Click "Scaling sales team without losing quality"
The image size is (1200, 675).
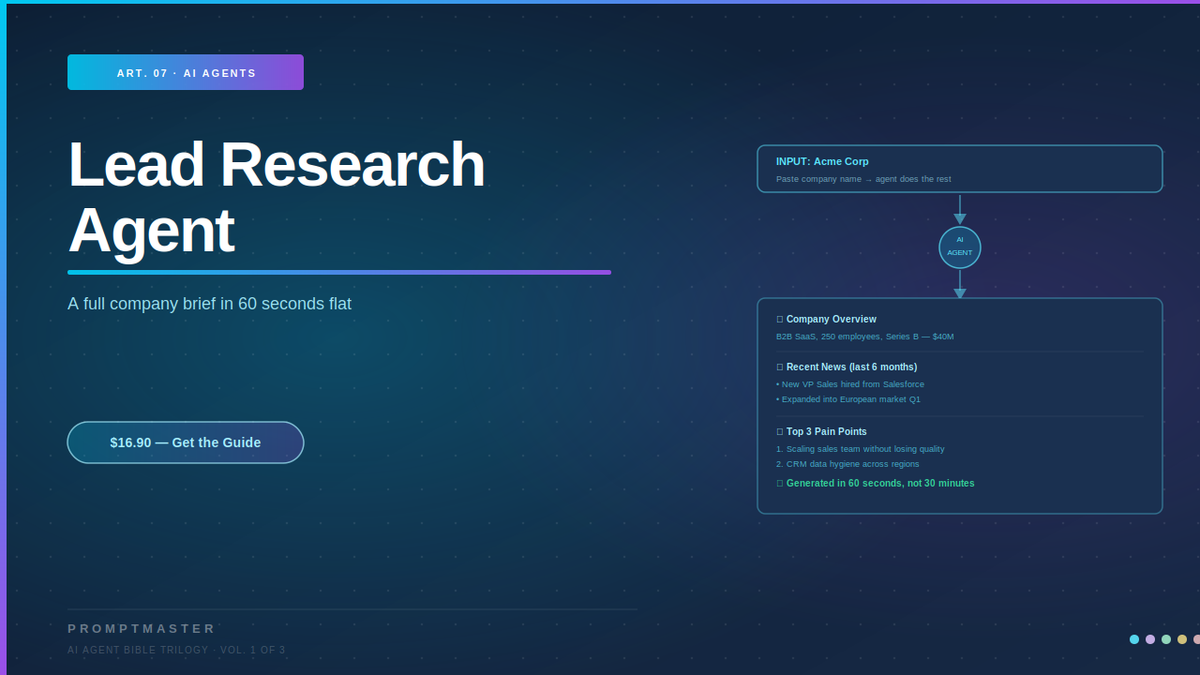coord(865,449)
